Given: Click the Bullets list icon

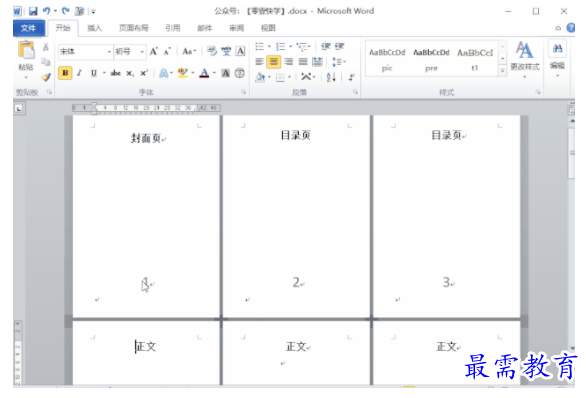Looking at the screenshot, I should tap(259, 47).
